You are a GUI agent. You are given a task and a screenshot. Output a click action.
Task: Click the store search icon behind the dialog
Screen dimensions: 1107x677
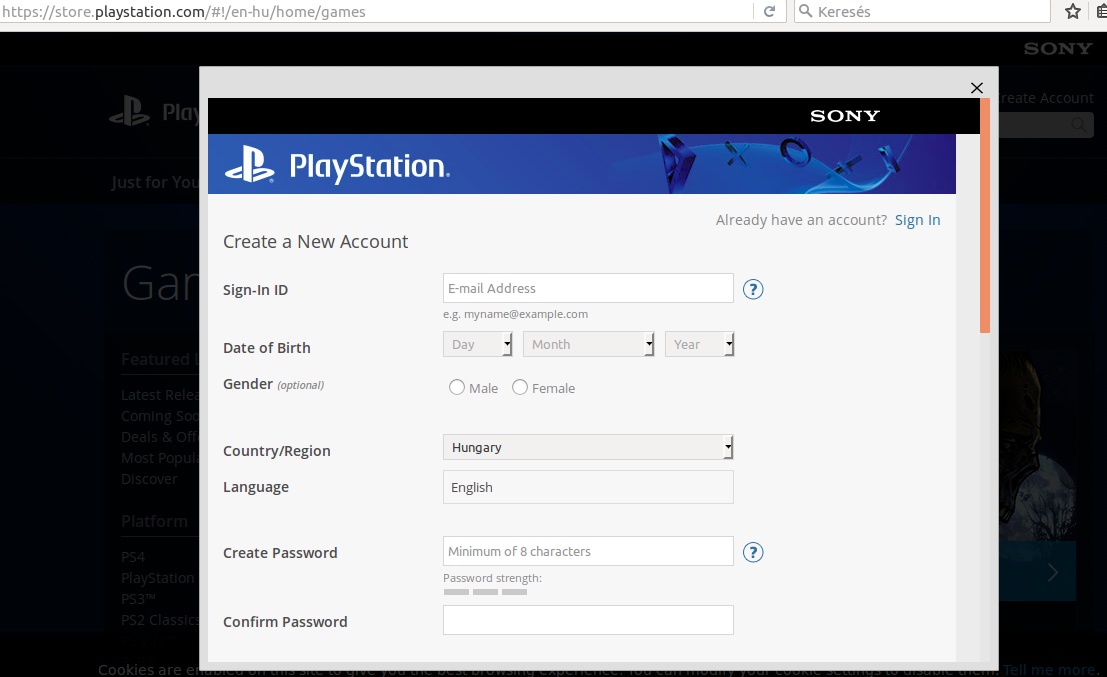(x=1079, y=125)
